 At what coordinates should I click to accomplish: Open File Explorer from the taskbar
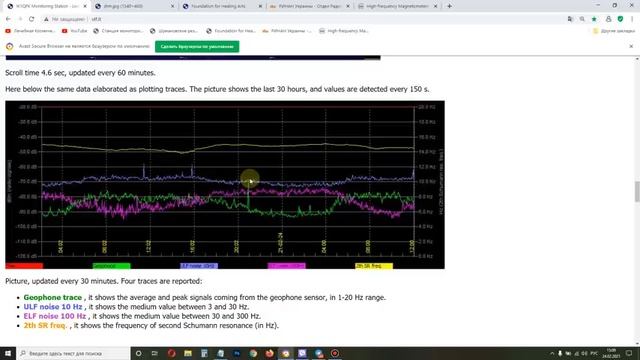coord(188,353)
